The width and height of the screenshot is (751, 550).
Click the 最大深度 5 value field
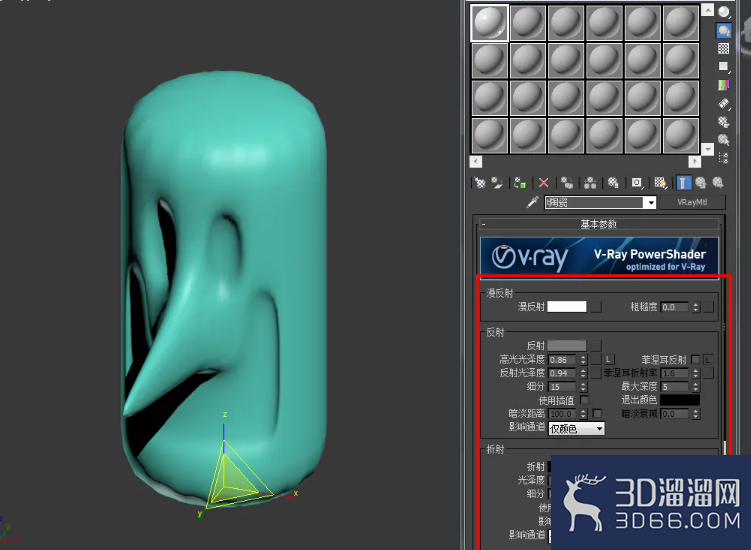[x=675, y=386]
